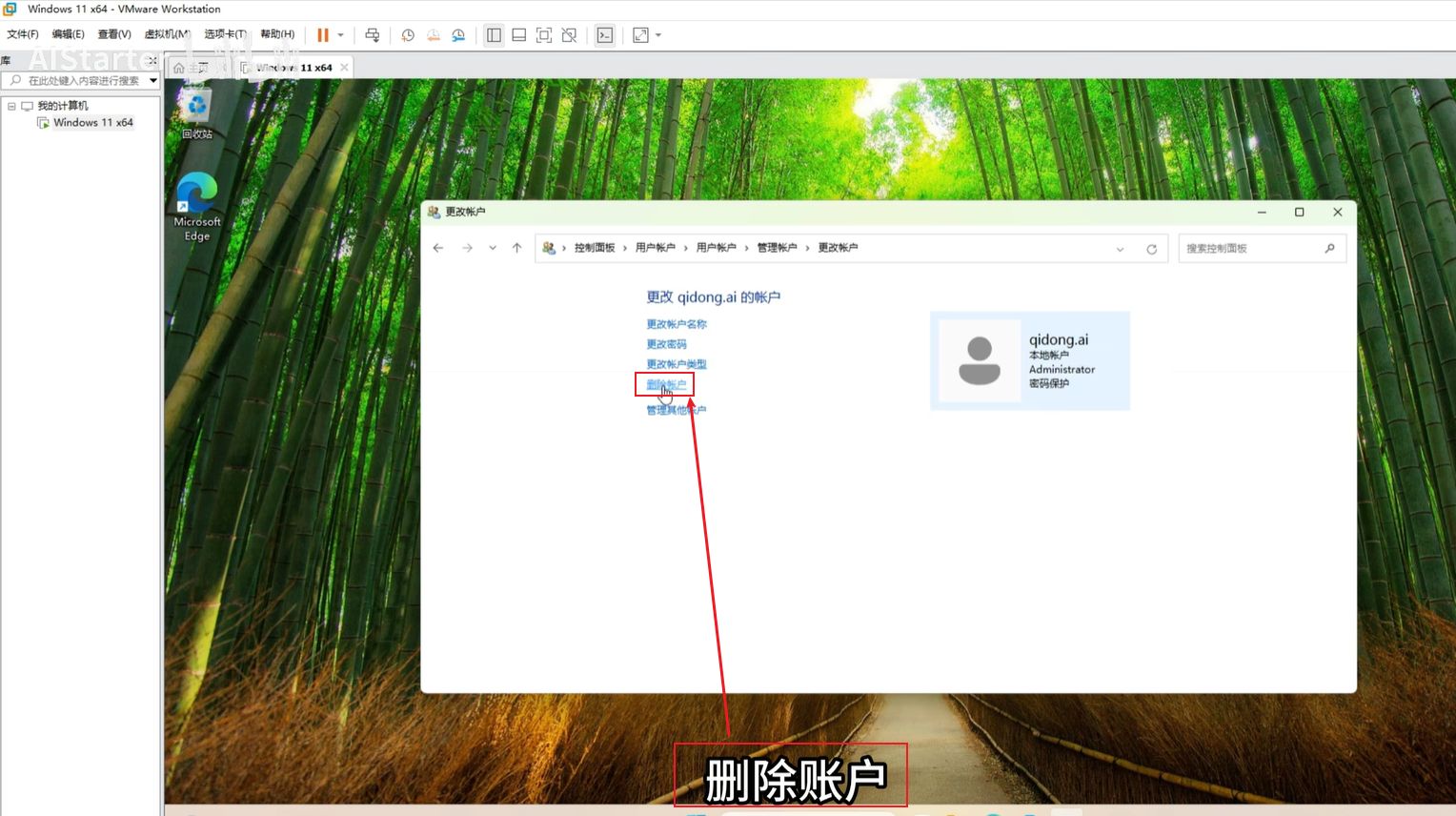Maximize the 更改帐户 window

click(x=1300, y=213)
